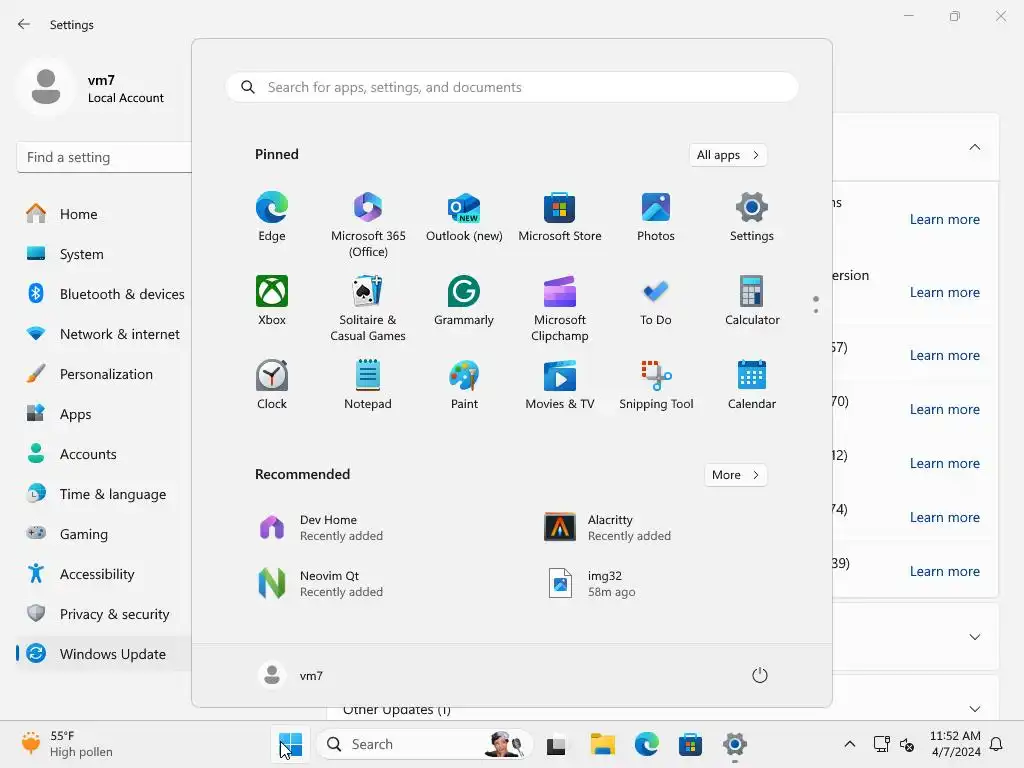Open the To Do app
Image resolution: width=1024 pixels, height=768 pixels.
(656, 300)
